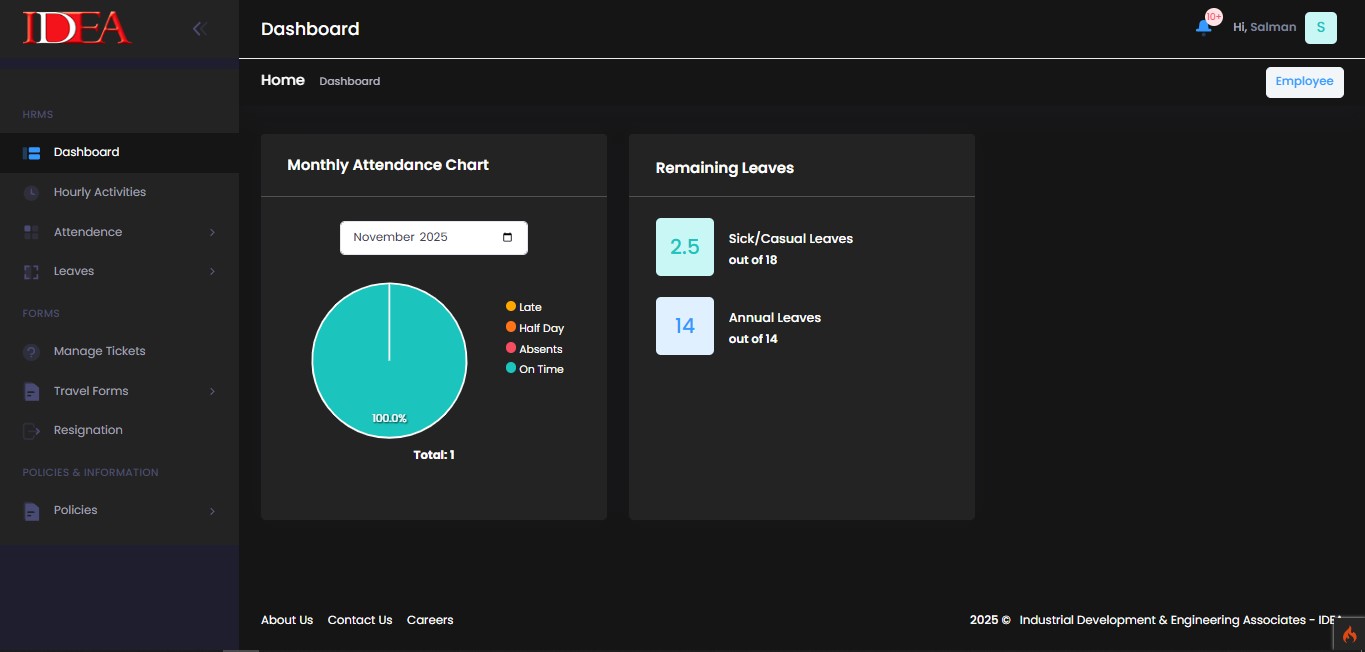This screenshot has width=1365, height=652.
Task: Click the Employee button
Action: click(1304, 82)
